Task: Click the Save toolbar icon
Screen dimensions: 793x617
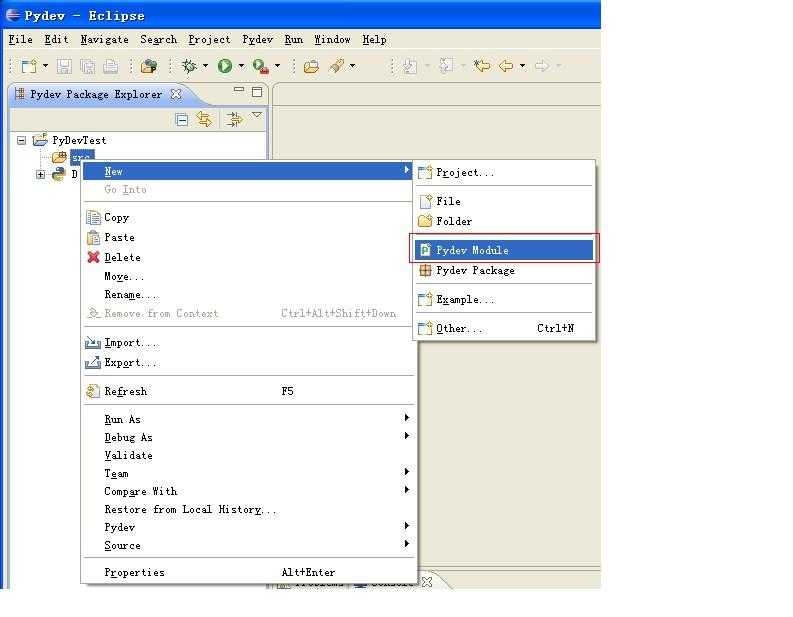Action: click(x=64, y=66)
